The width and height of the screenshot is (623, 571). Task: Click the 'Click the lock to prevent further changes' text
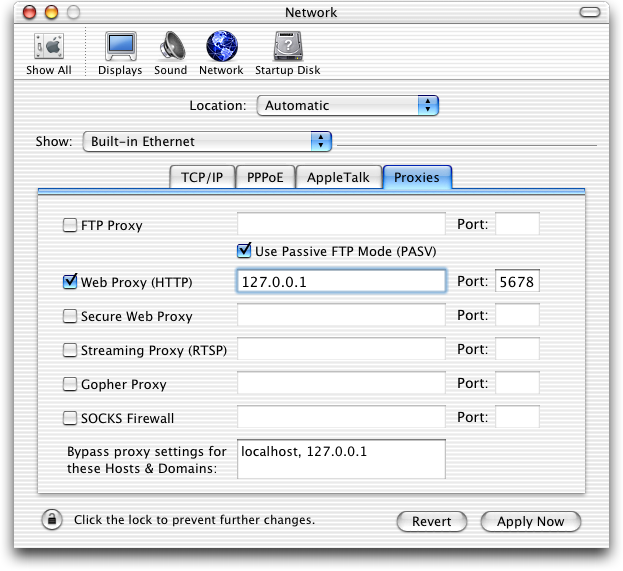click(194, 520)
